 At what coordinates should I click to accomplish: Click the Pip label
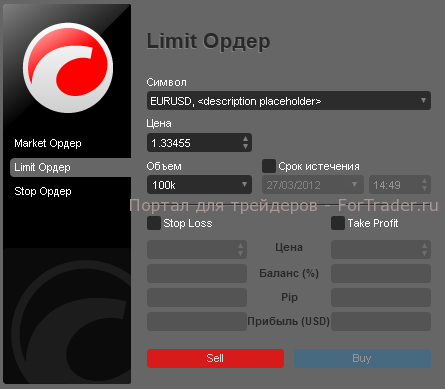pos(289,297)
